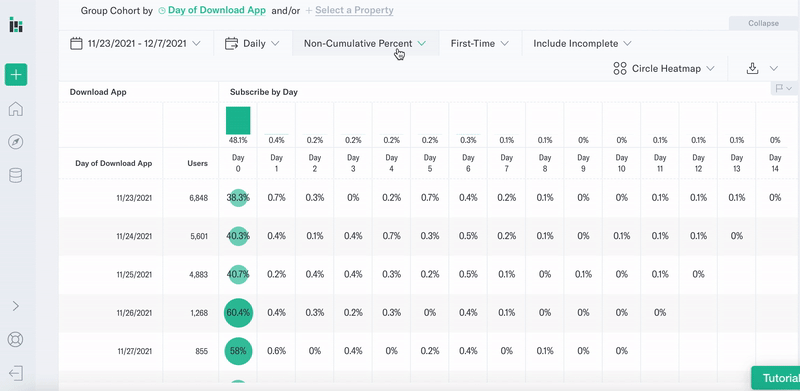Open the compass Explore icon
Screen dimensions: 800x391
point(16,142)
